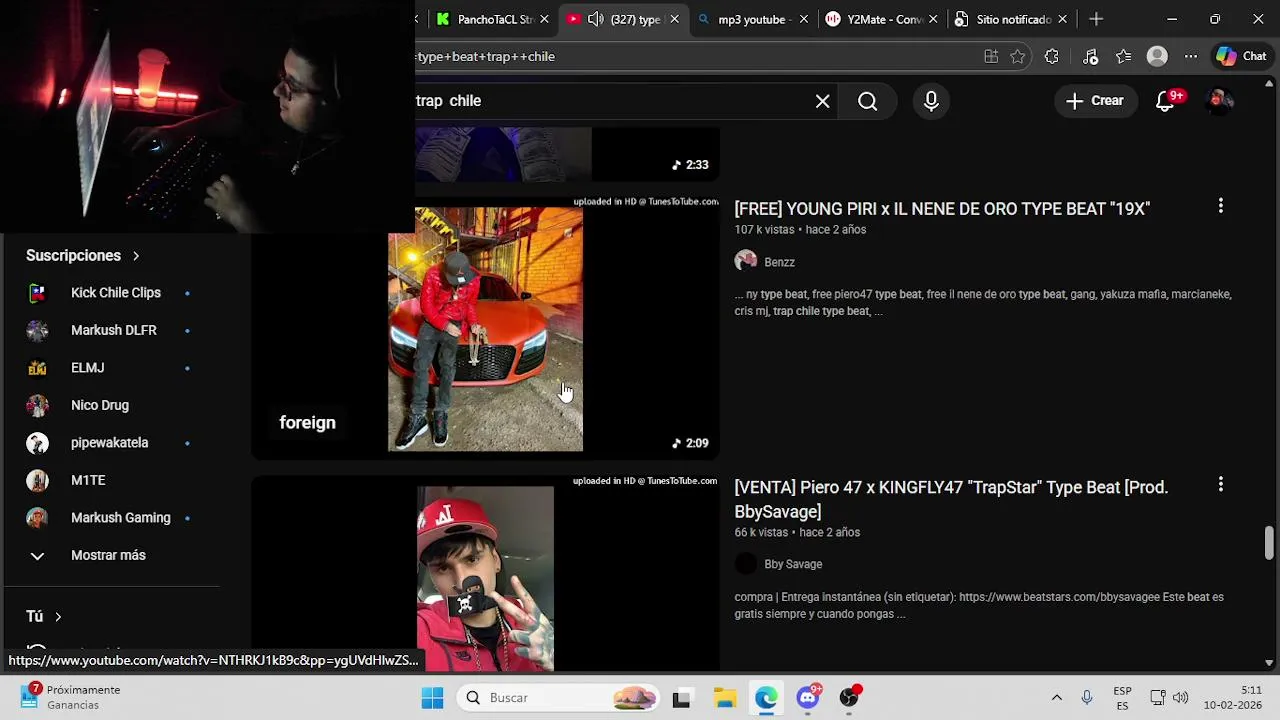Open pipewakatela channel
The image size is (1280, 720).
pyautogui.click(x=110, y=443)
